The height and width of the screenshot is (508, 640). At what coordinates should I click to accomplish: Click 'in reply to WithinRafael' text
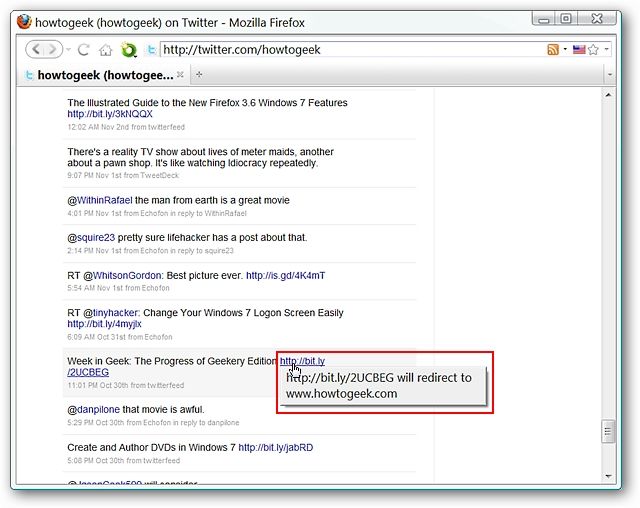[209, 213]
